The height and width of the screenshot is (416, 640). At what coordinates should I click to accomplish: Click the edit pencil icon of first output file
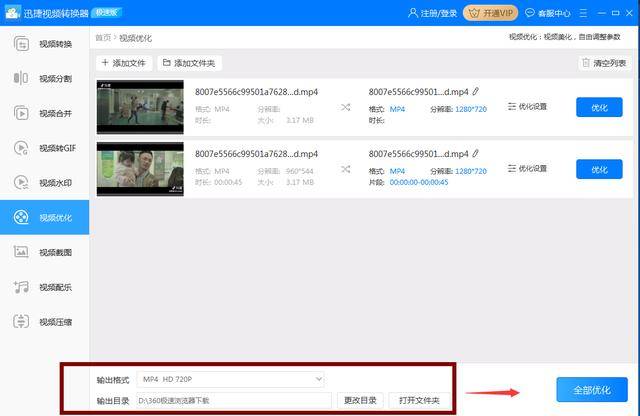pyautogui.click(x=476, y=91)
